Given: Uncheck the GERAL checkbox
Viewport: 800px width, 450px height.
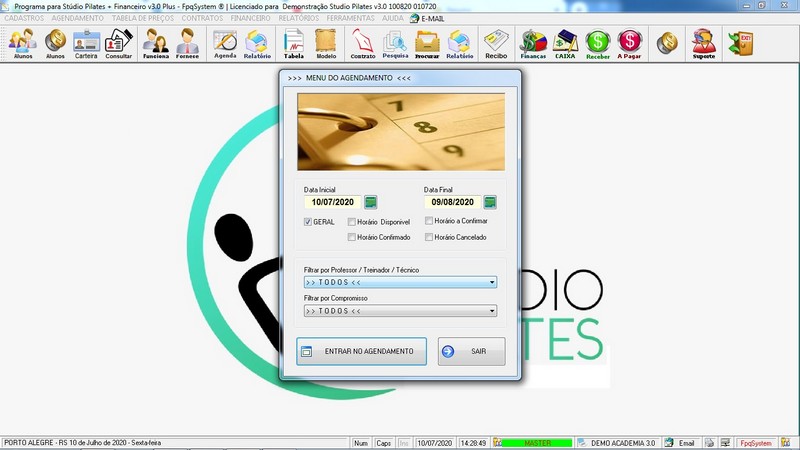Looking at the screenshot, I should (308, 222).
